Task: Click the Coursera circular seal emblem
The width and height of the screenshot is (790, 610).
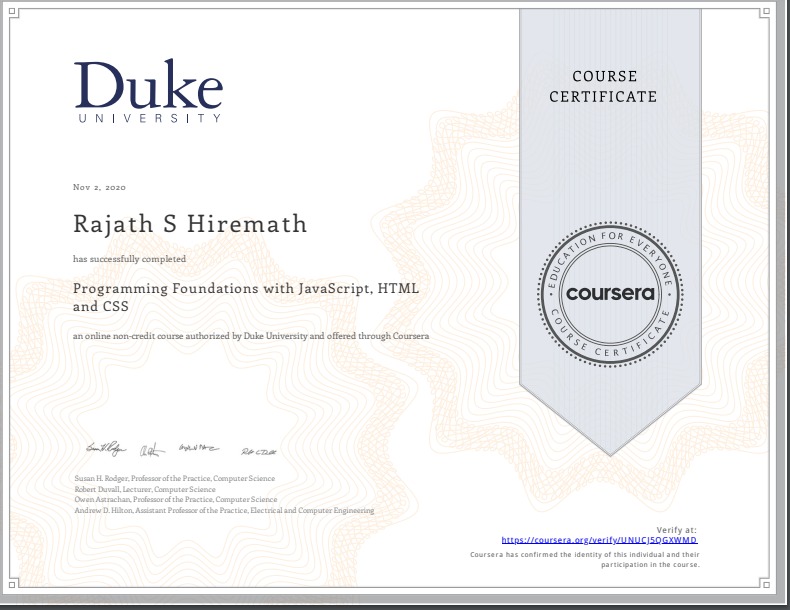Action: click(609, 294)
